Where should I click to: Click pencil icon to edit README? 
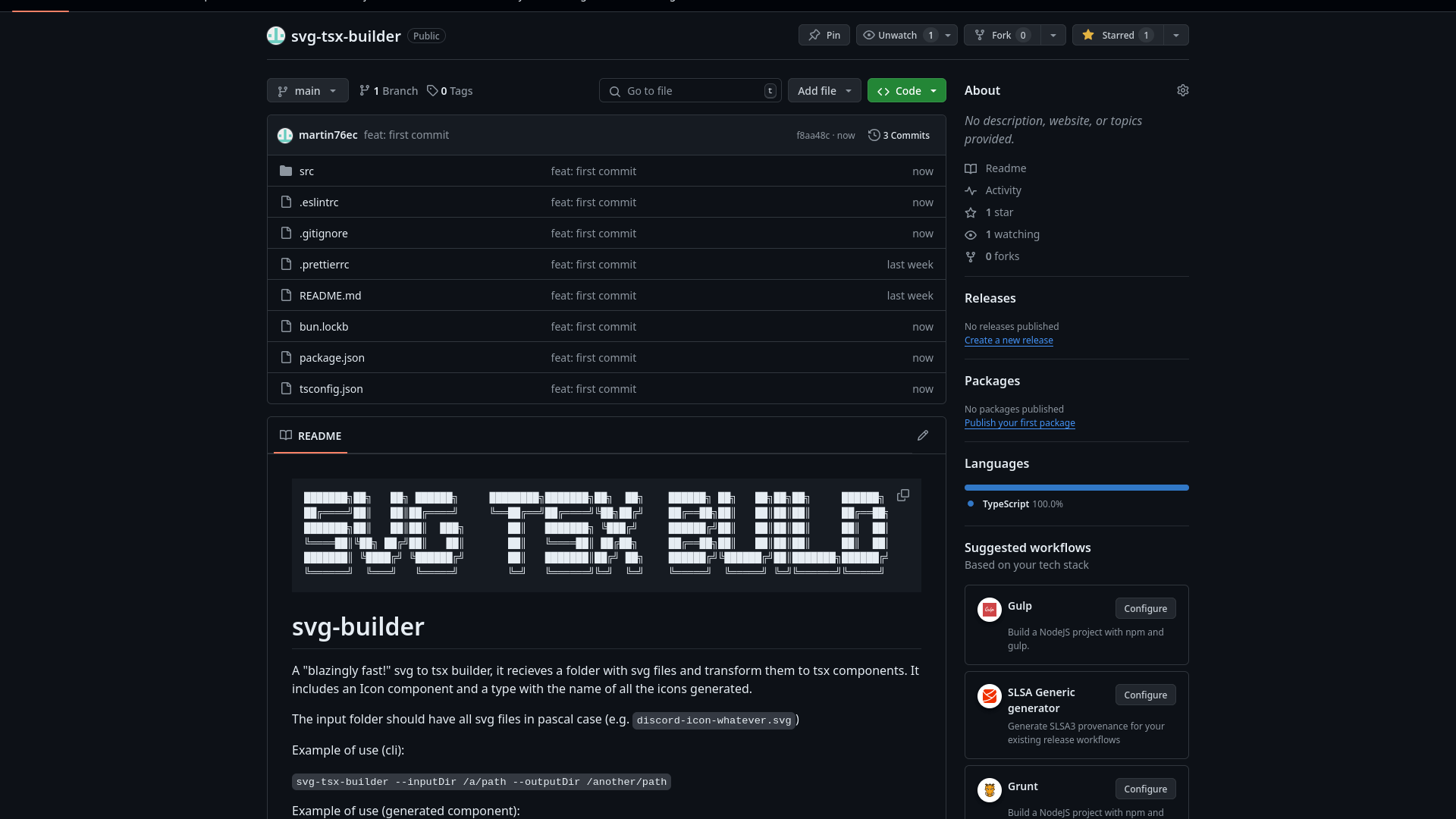(x=922, y=435)
